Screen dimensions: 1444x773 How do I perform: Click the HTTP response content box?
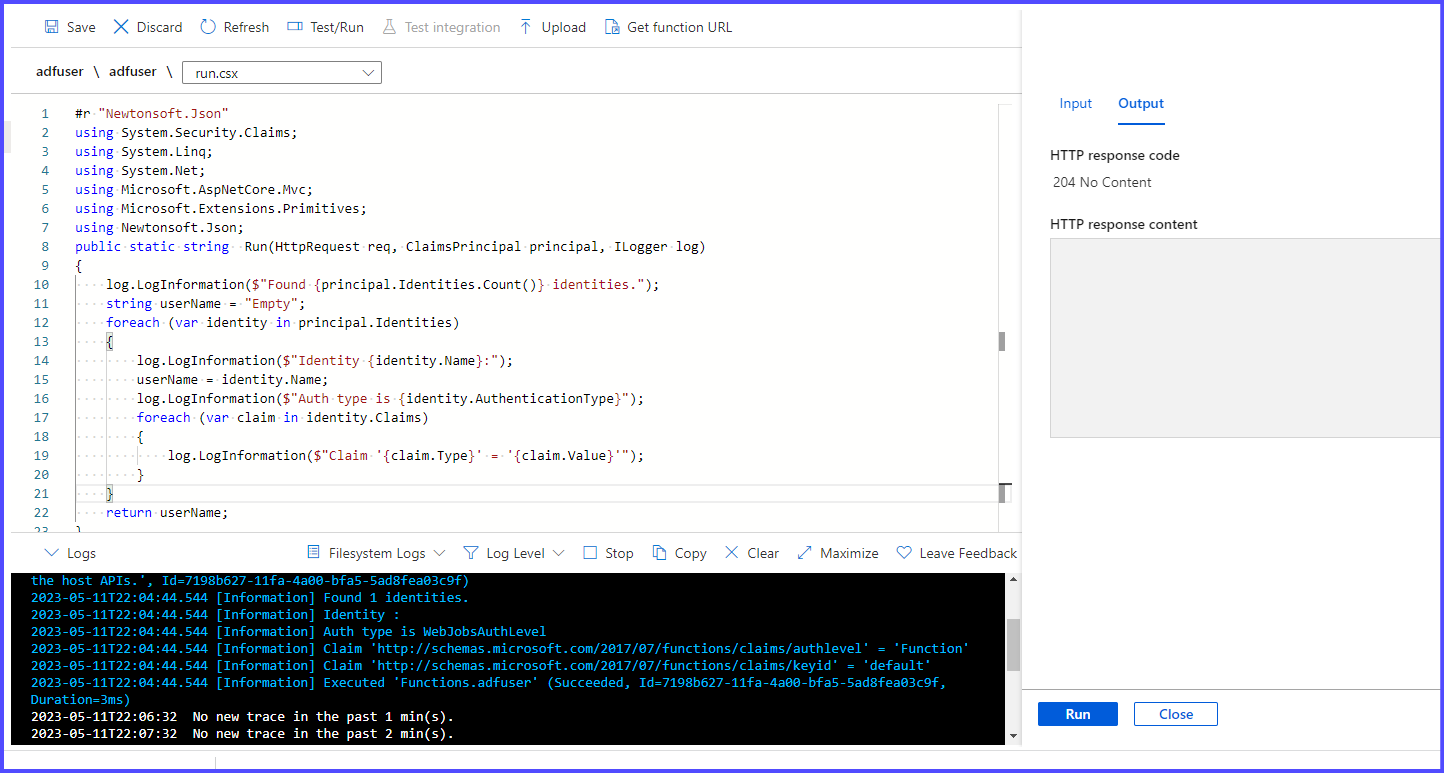(1246, 338)
